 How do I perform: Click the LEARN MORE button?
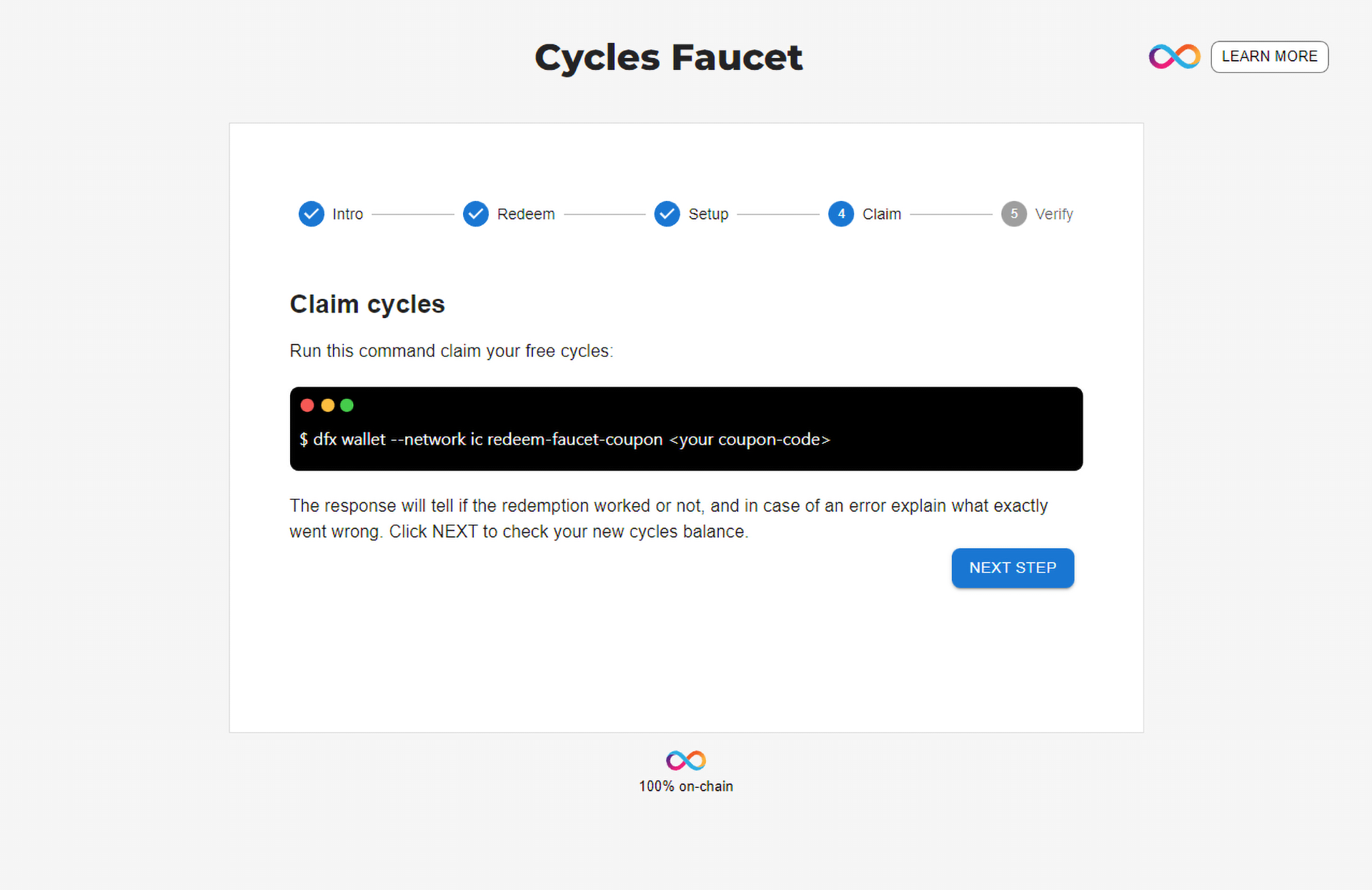[x=1270, y=56]
